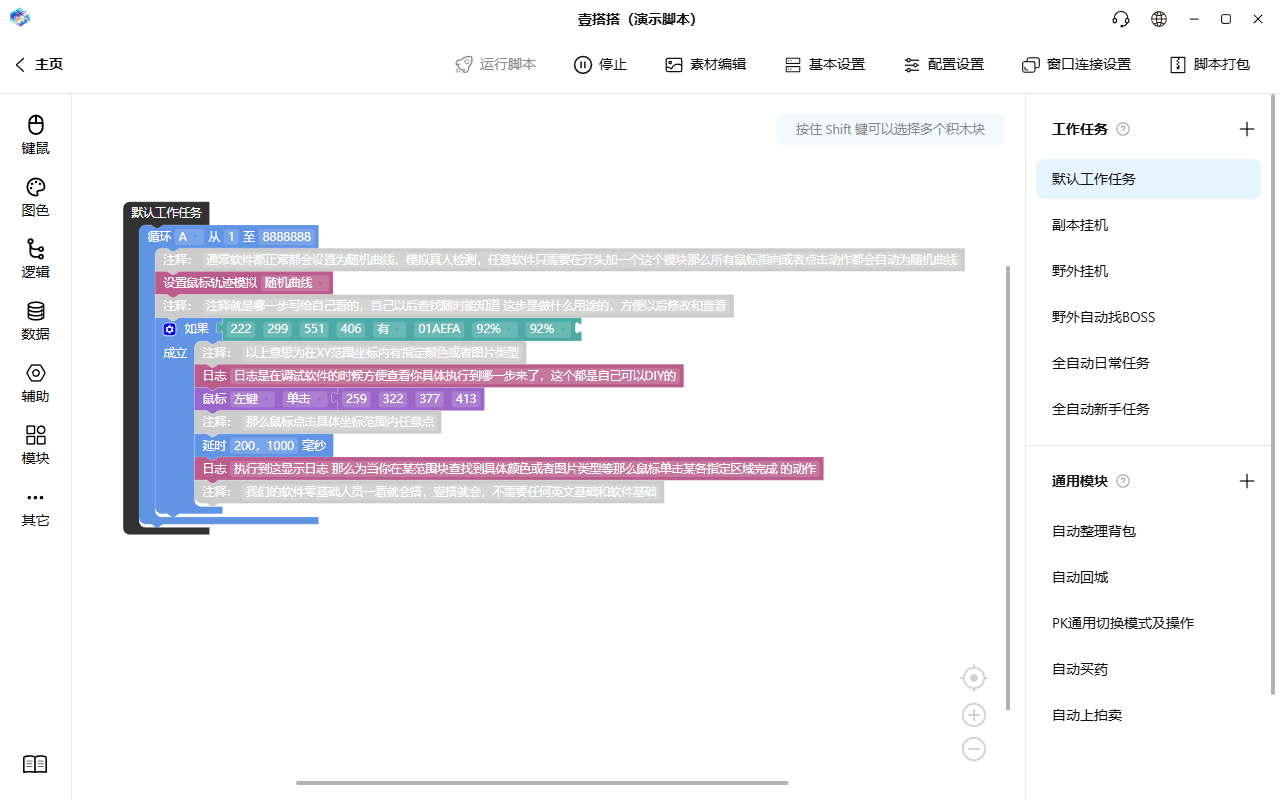Open the 随机曲线 trajectory dropdown

295,283
